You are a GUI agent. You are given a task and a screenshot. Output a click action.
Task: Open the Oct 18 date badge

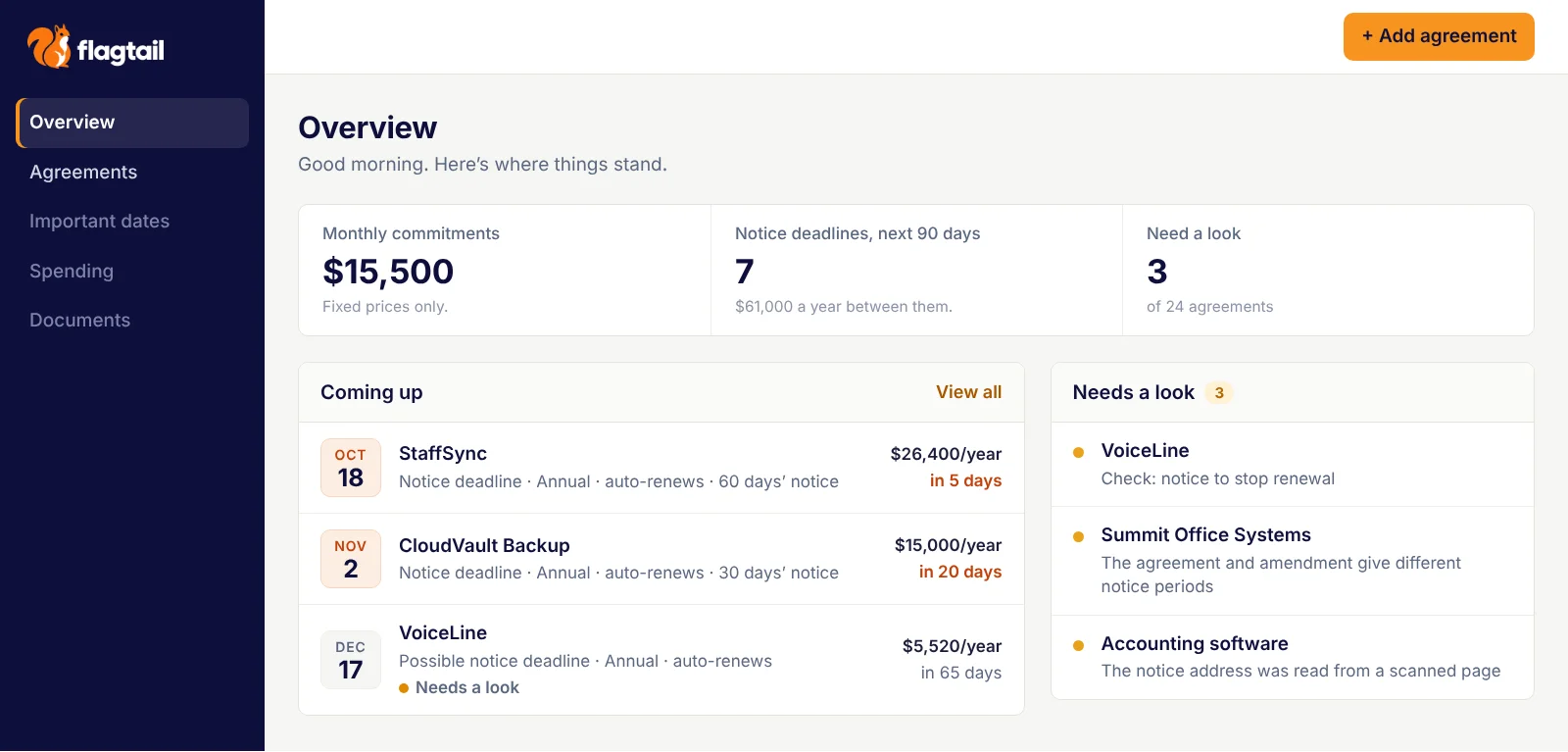(x=351, y=468)
